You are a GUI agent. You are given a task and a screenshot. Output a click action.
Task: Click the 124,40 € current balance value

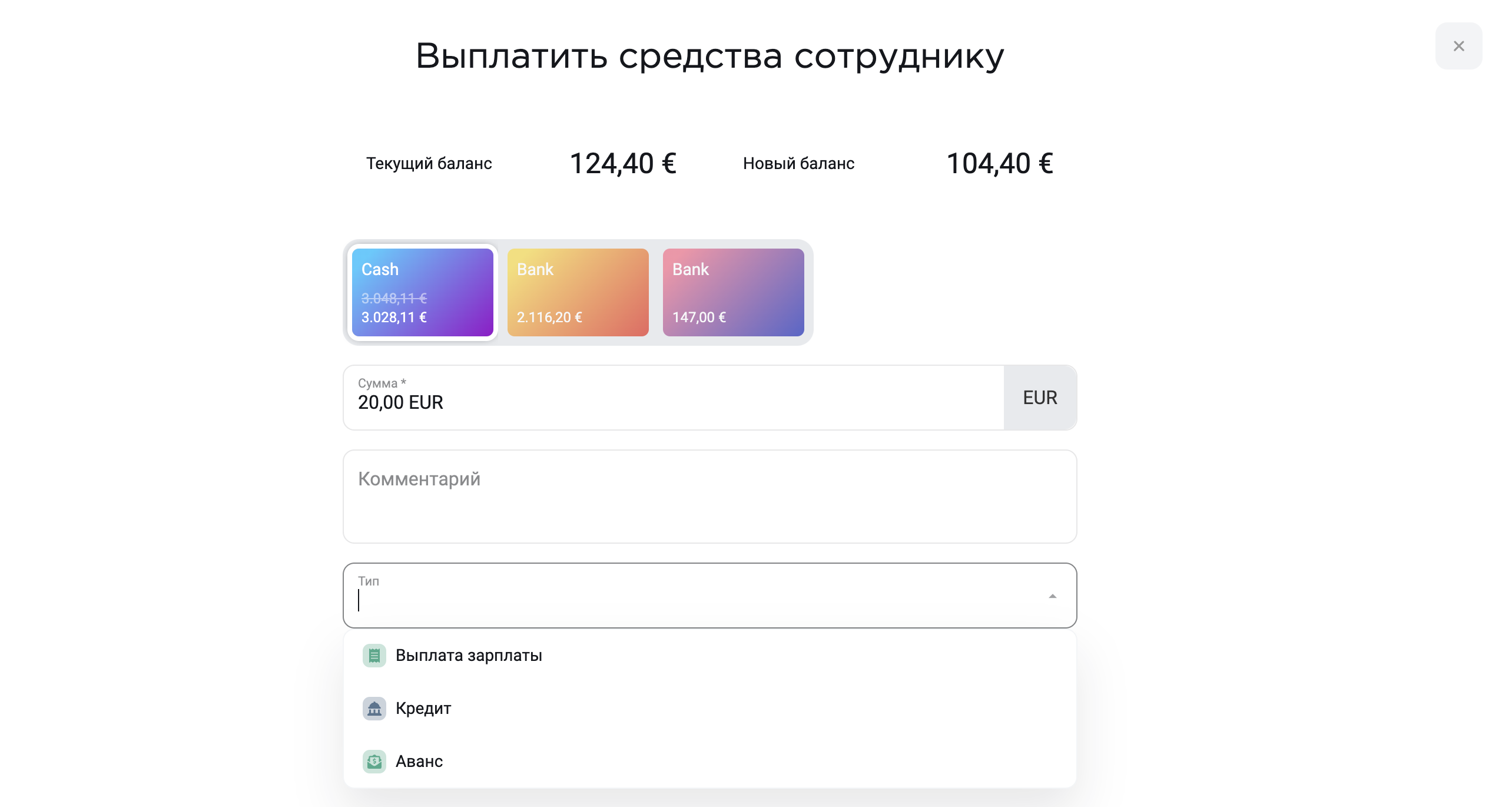[623, 163]
